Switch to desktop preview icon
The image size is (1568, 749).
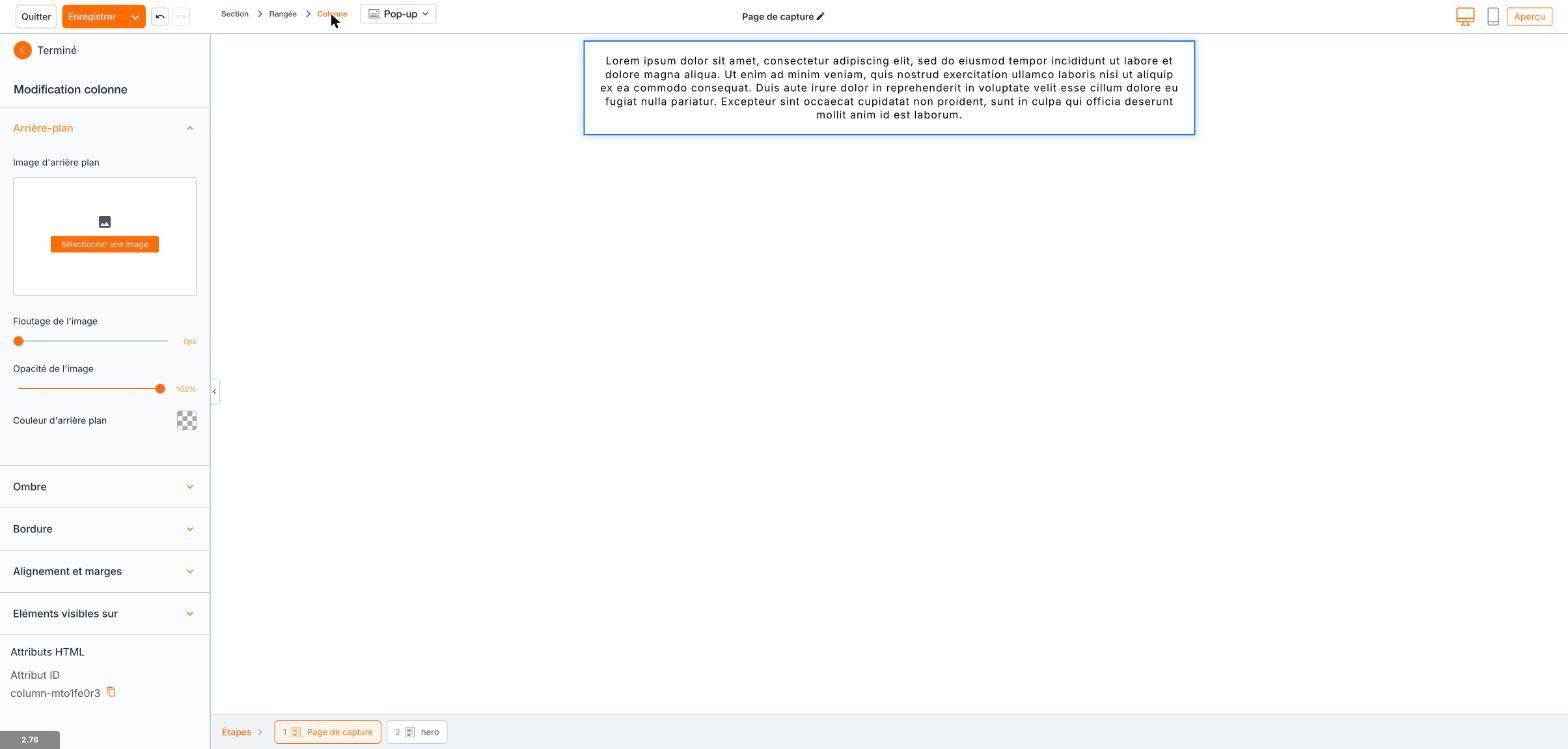click(1465, 17)
